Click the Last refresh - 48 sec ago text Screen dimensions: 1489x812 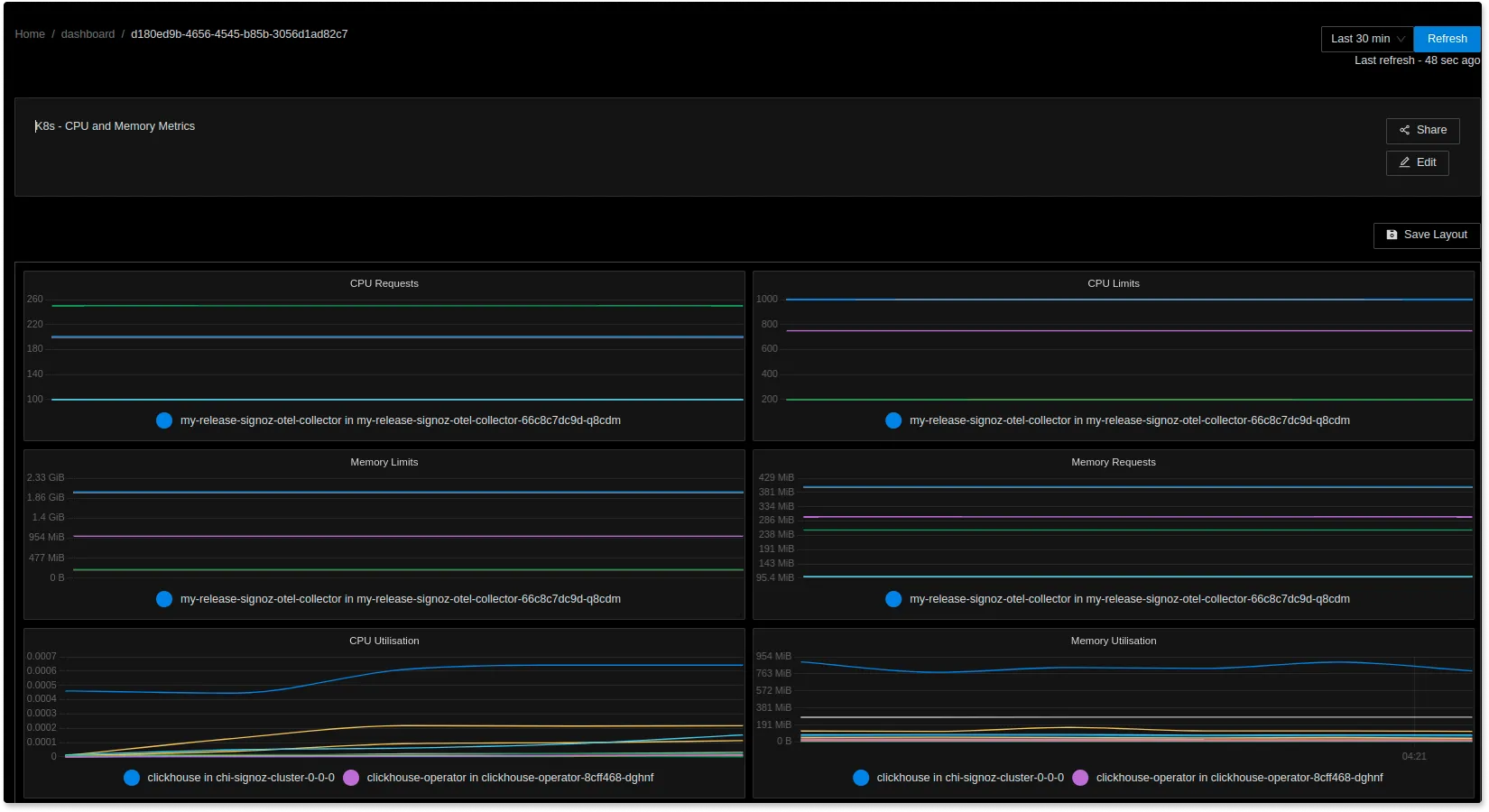pyautogui.click(x=1417, y=60)
